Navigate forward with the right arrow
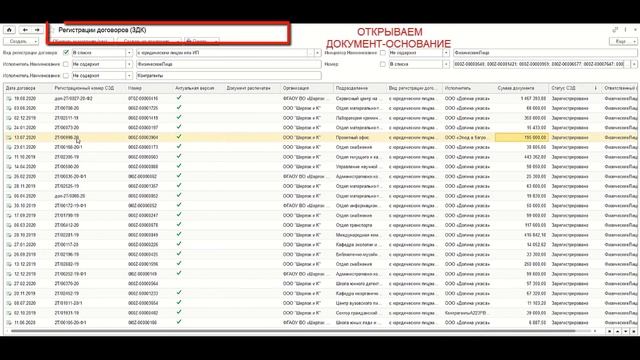This screenshot has width=640, height=360. point(37,30)
